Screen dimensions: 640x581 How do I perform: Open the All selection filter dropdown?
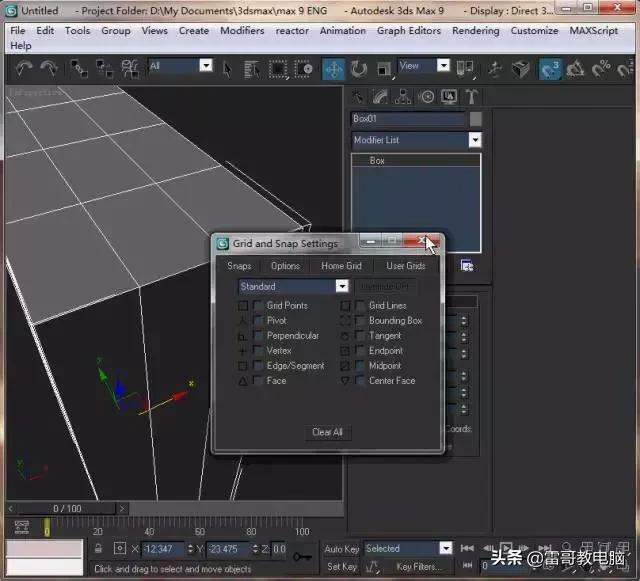pyautogui.click(x=180, y=66)
